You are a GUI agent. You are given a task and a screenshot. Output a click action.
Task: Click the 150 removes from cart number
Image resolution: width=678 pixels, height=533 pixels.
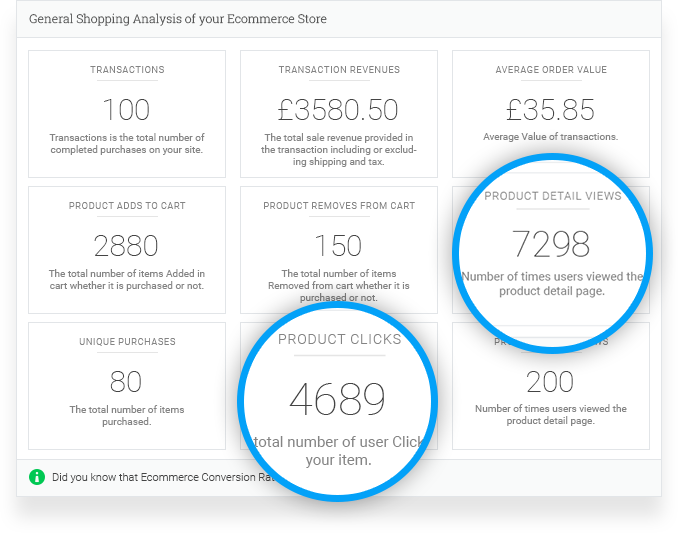coord(339,246)
